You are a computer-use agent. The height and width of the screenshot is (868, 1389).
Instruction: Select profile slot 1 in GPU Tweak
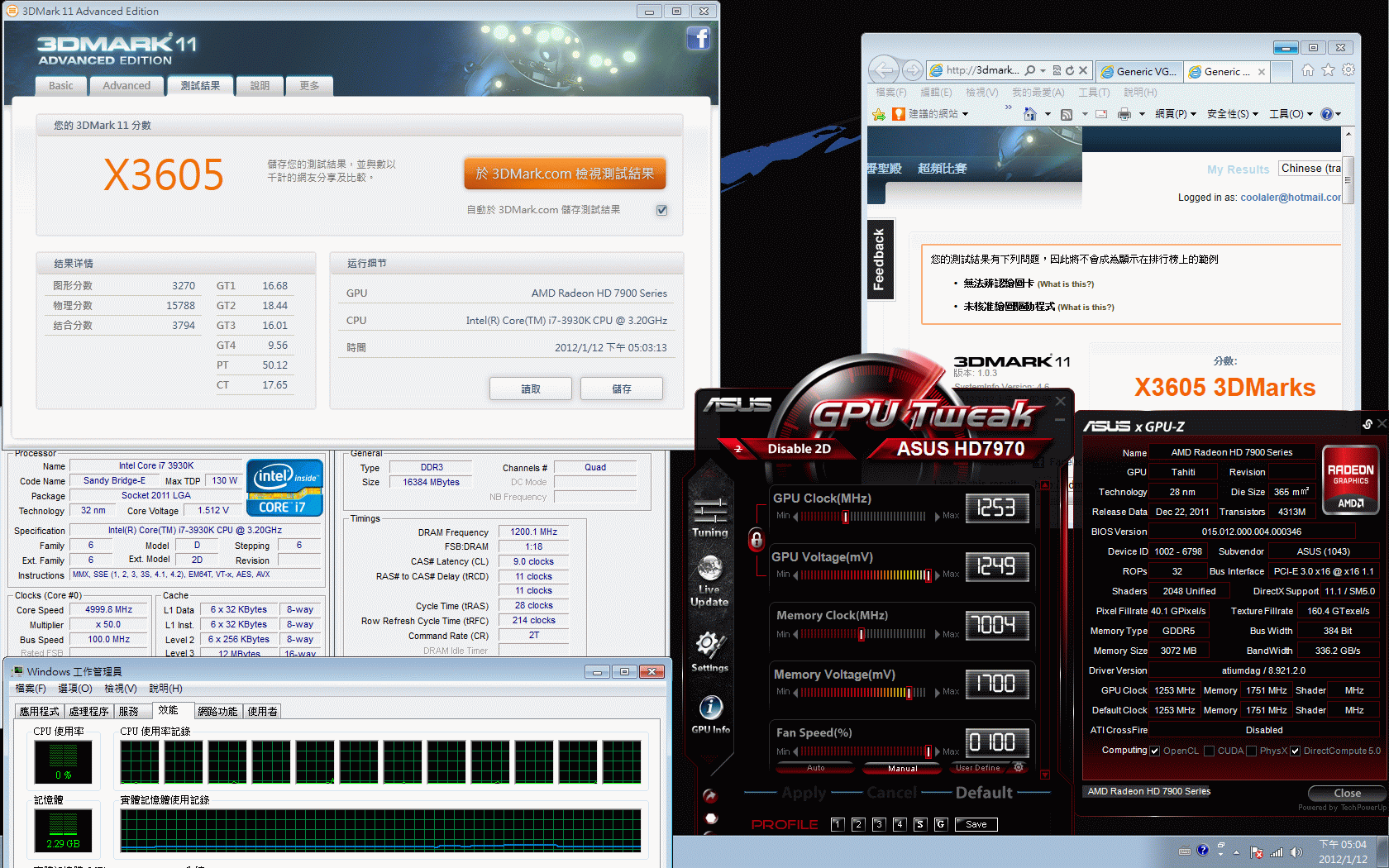tap(838, 824)
